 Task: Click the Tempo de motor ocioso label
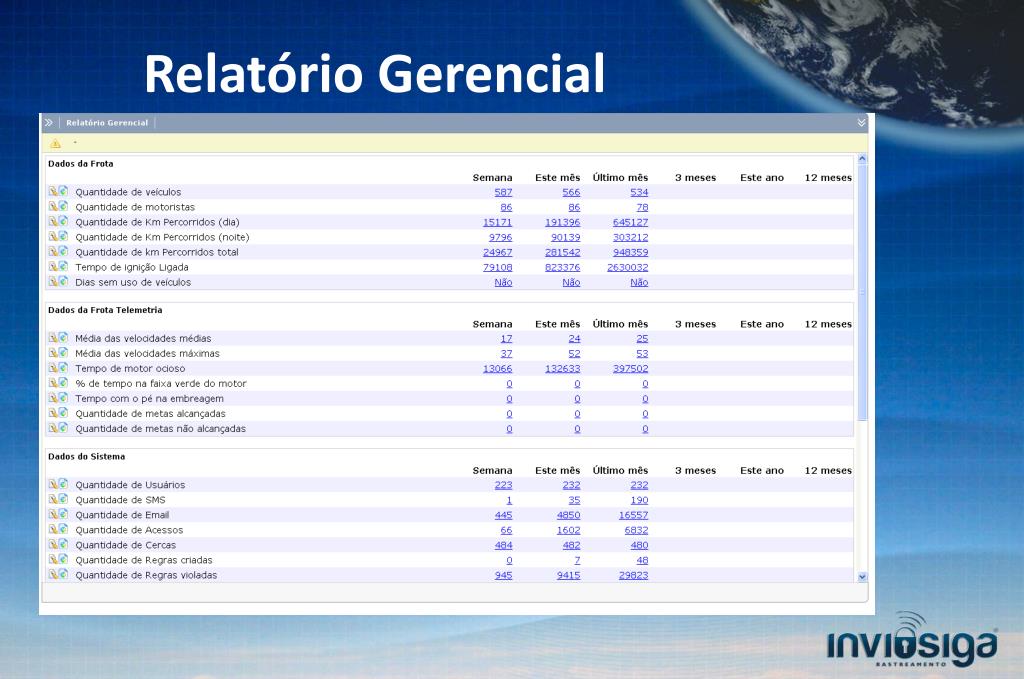tap(130, 368)
